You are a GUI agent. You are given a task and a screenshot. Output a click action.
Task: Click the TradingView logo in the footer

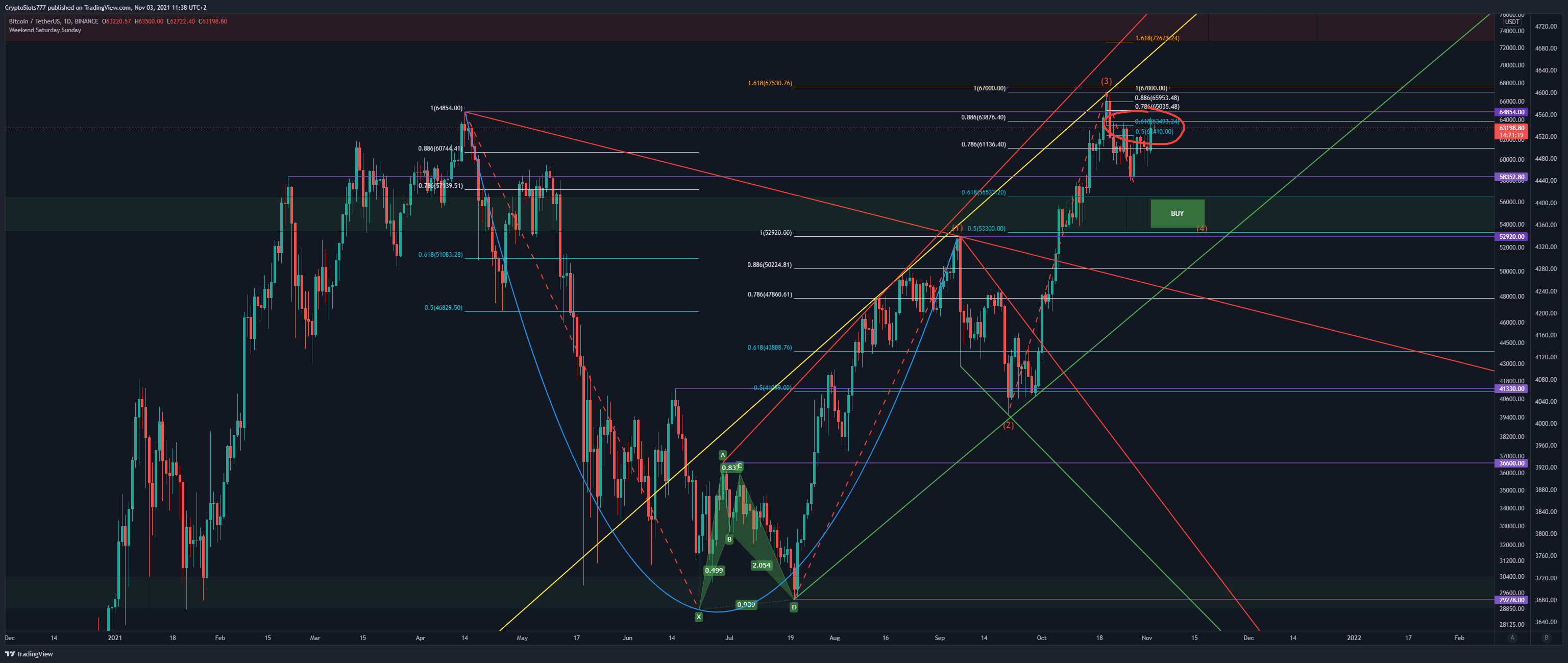29,654
